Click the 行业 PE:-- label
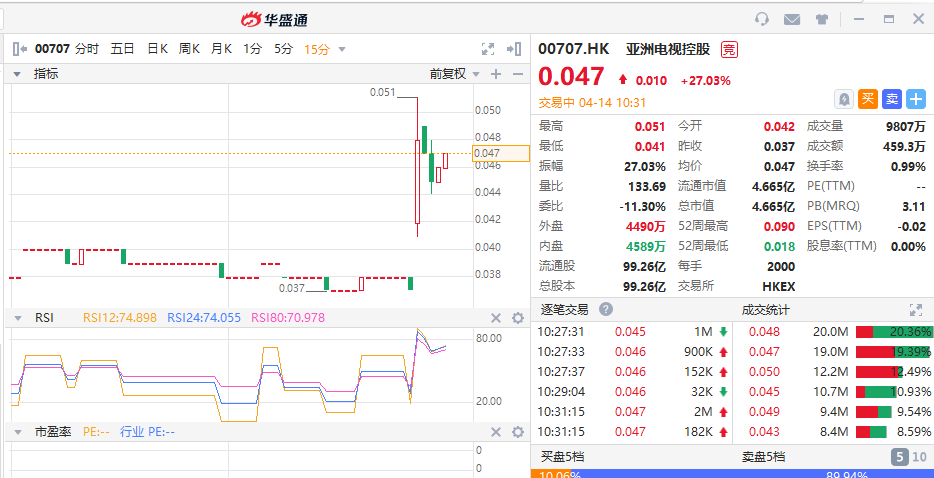 point(147,432)
